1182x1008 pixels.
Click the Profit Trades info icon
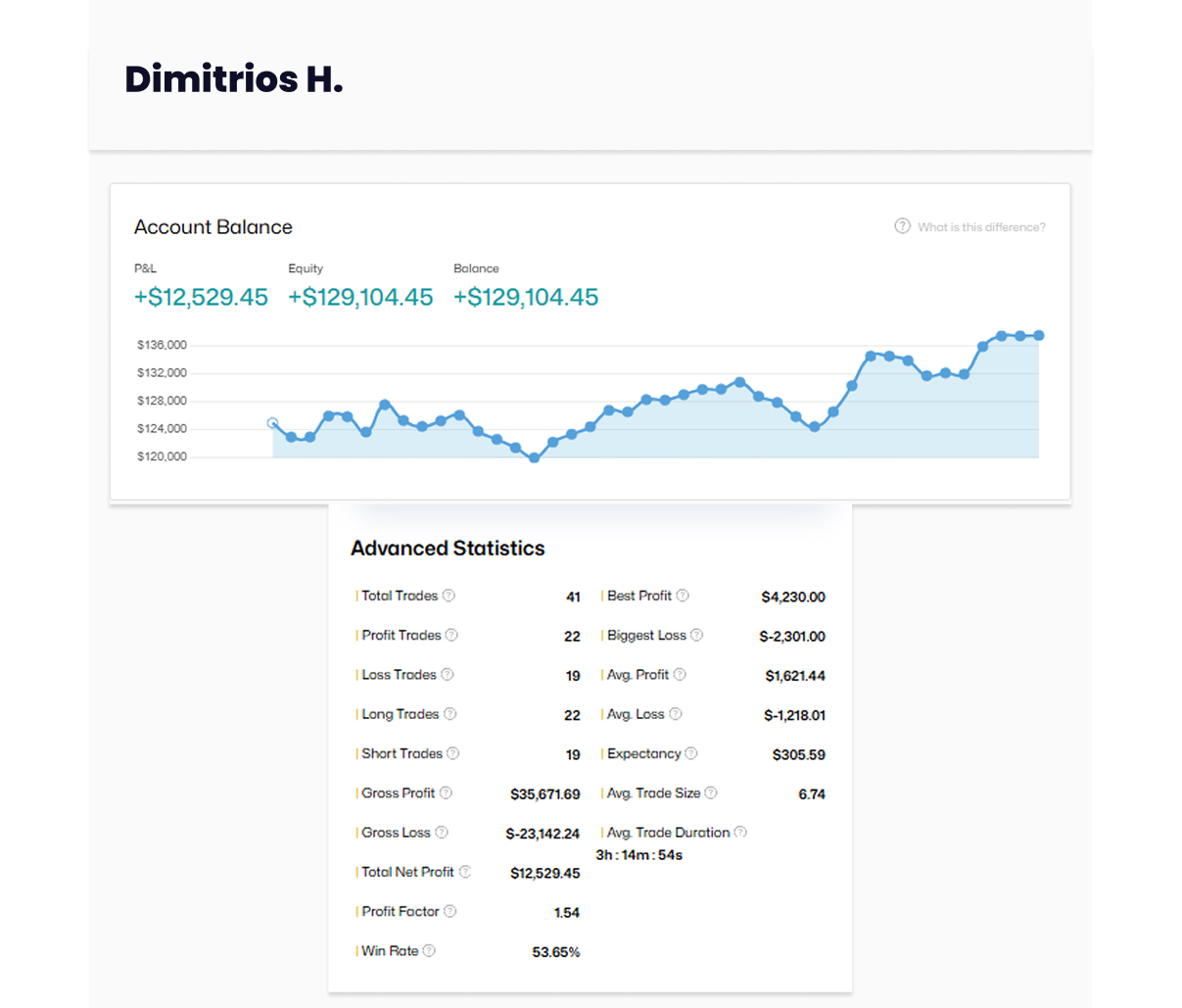(451, 635)
